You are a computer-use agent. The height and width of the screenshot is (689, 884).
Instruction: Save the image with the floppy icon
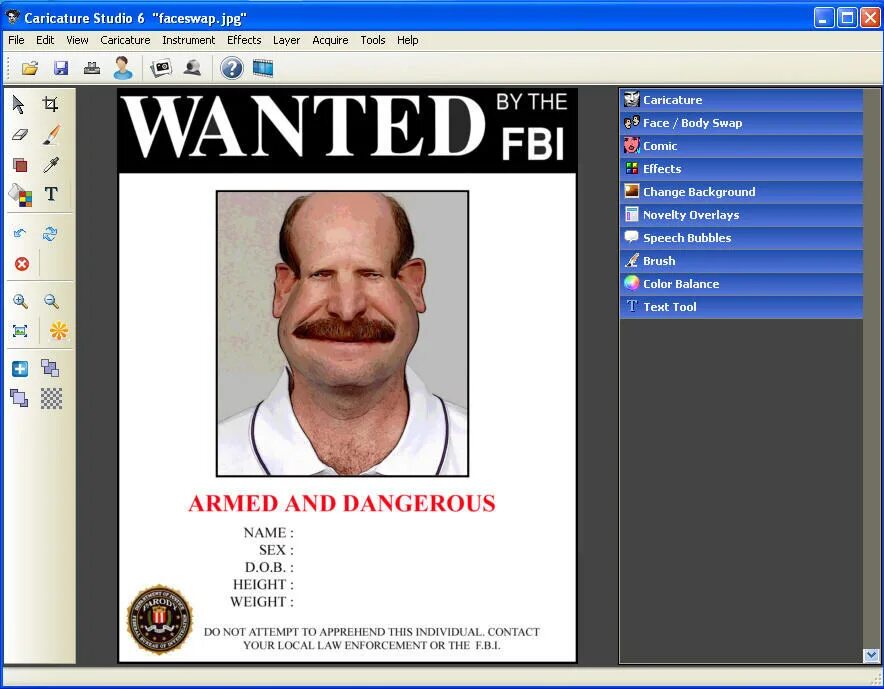[x=61, y=68]
